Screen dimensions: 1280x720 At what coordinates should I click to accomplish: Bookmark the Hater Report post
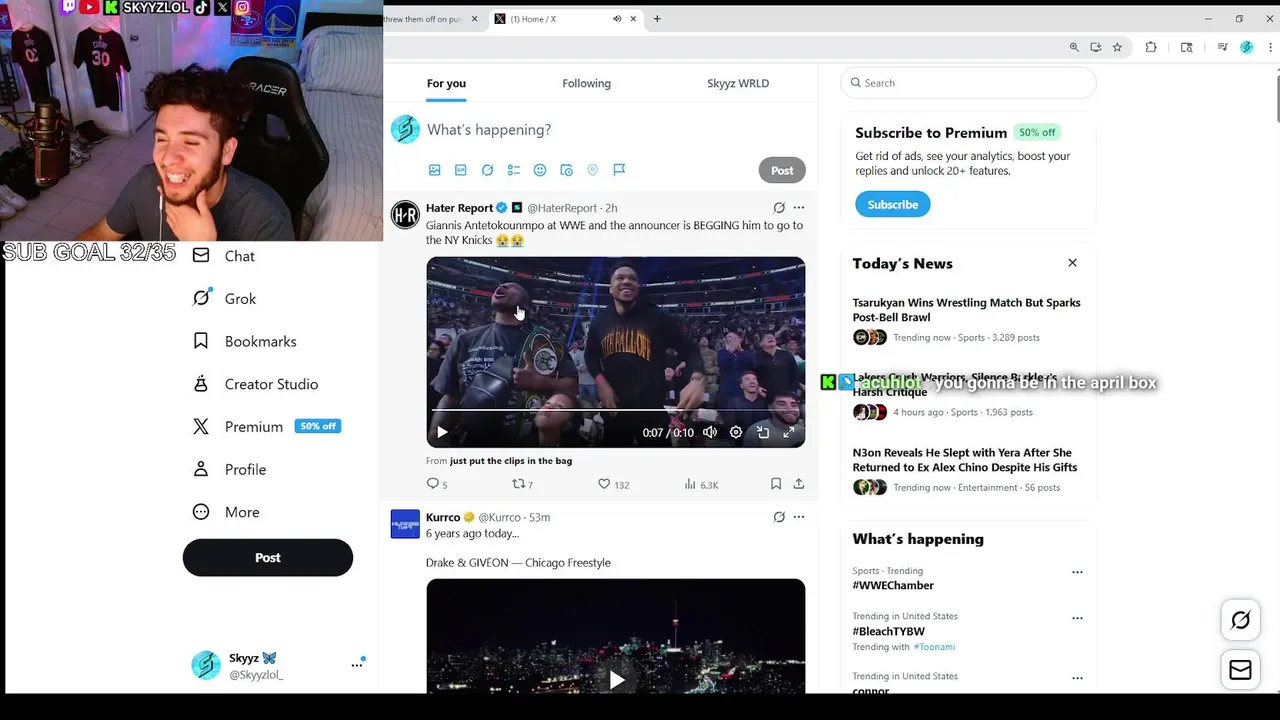coord(776,484)
